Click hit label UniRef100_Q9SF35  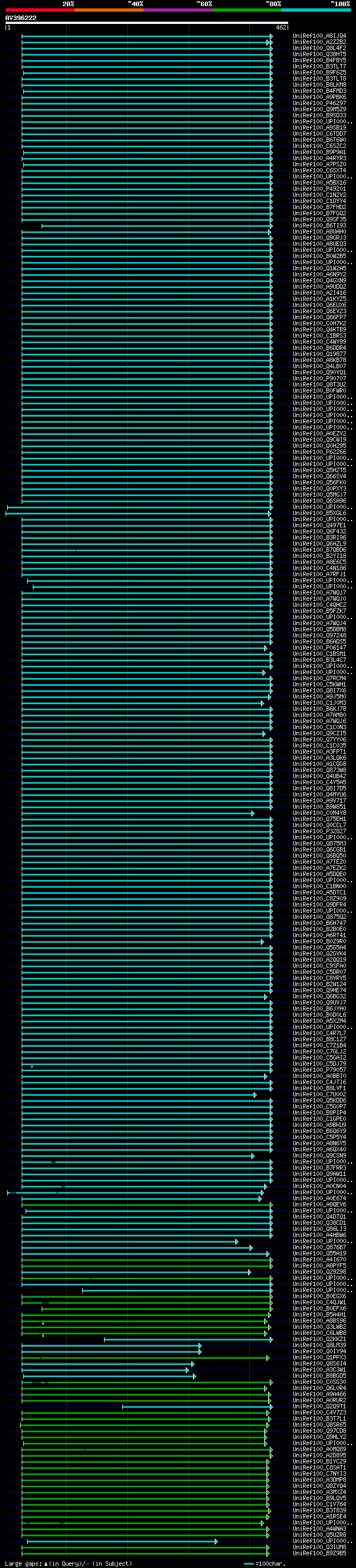coord(319,219)
